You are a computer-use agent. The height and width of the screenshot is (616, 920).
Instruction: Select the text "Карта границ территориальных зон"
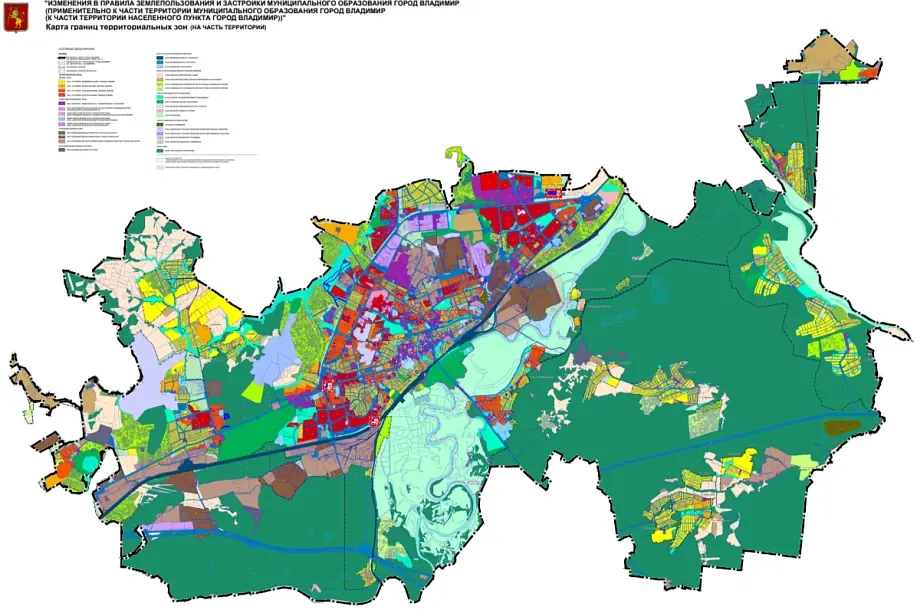(x=116, y=28)
